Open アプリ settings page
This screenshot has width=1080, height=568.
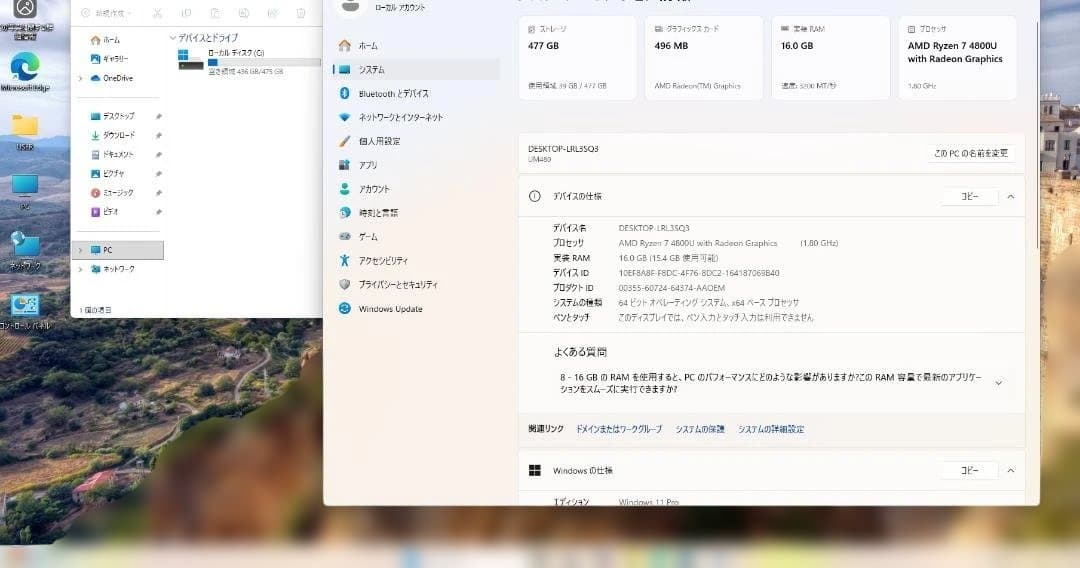click(416, 165)
